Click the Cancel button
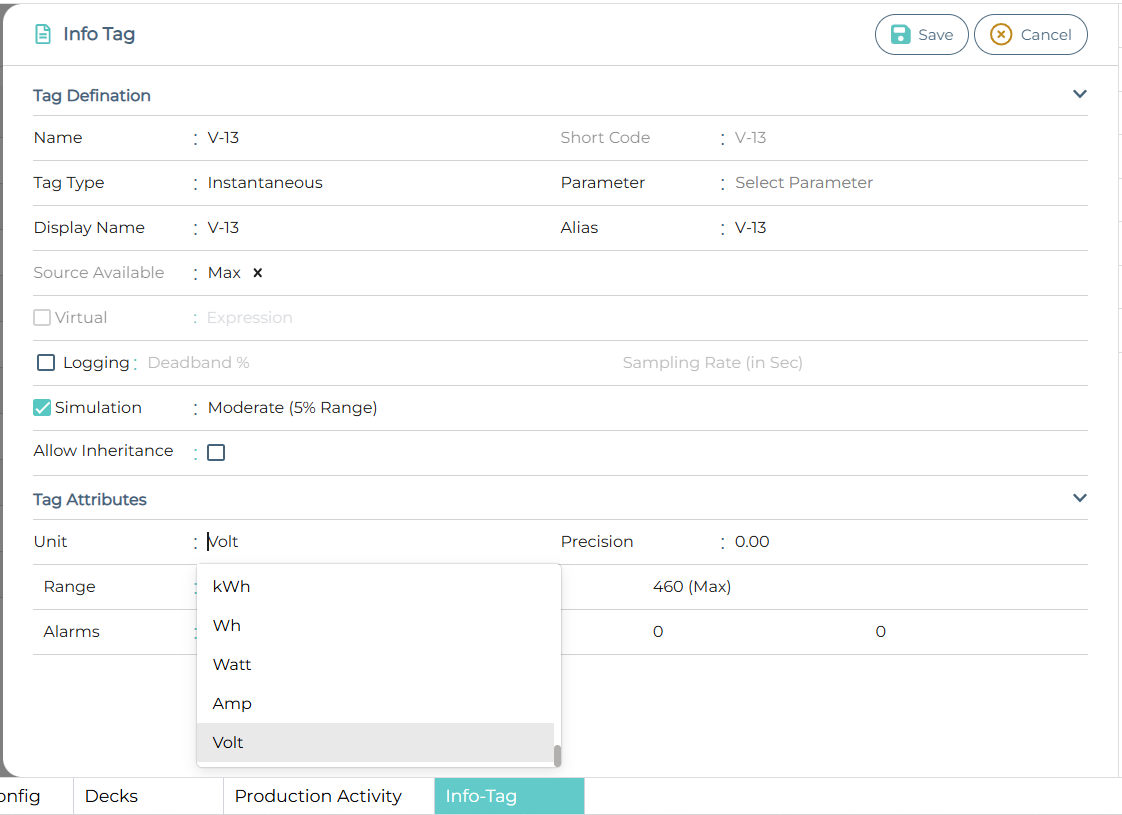 (x=1030, y=35)
